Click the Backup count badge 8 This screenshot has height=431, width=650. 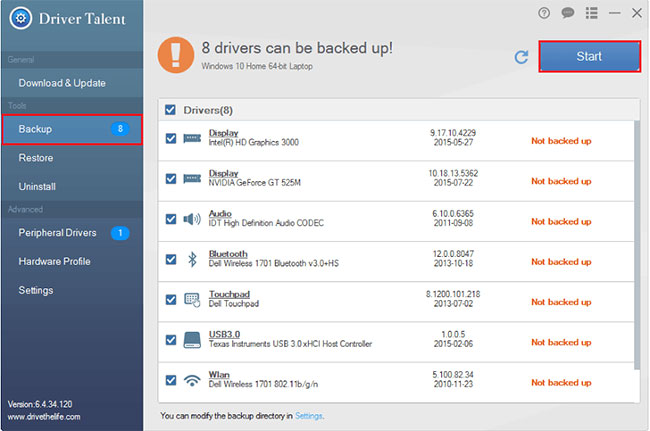pyautogui.click(x=120, y=129)
